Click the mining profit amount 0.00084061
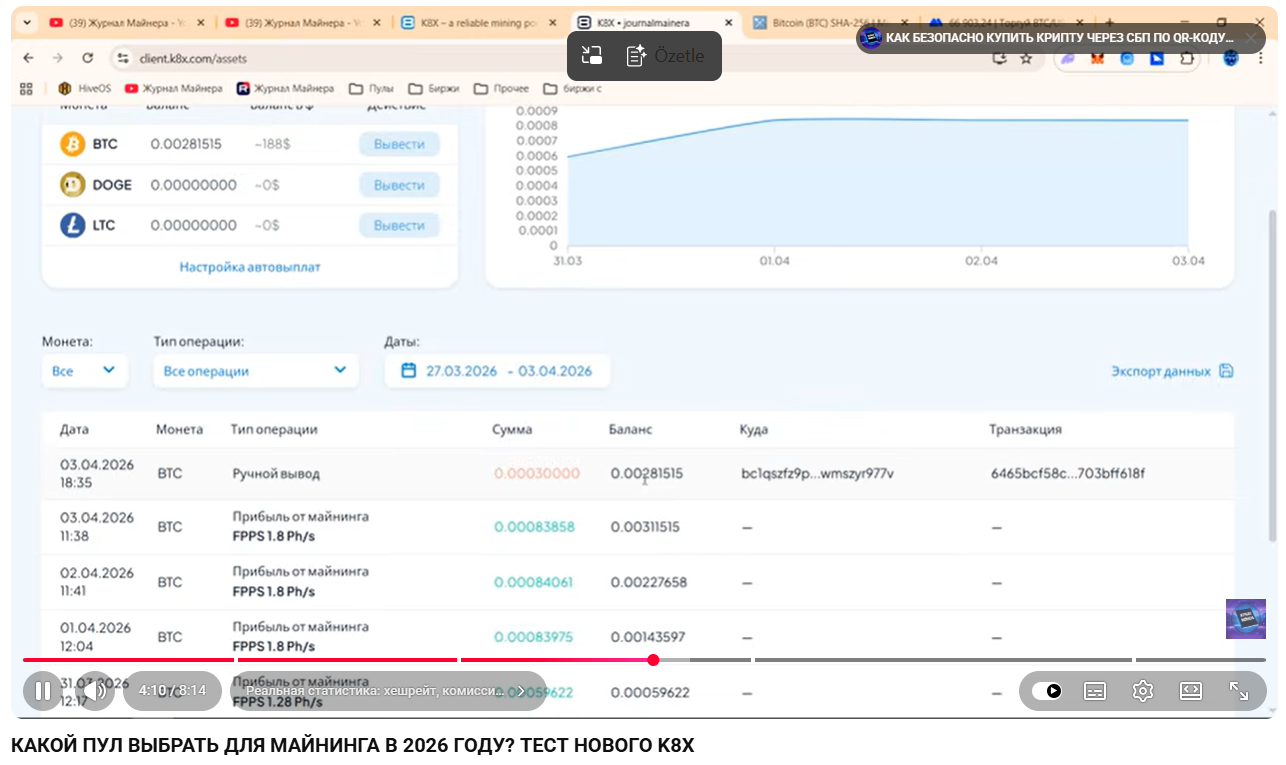This screenshot has width=1286, height=765. tap(534, 582)
